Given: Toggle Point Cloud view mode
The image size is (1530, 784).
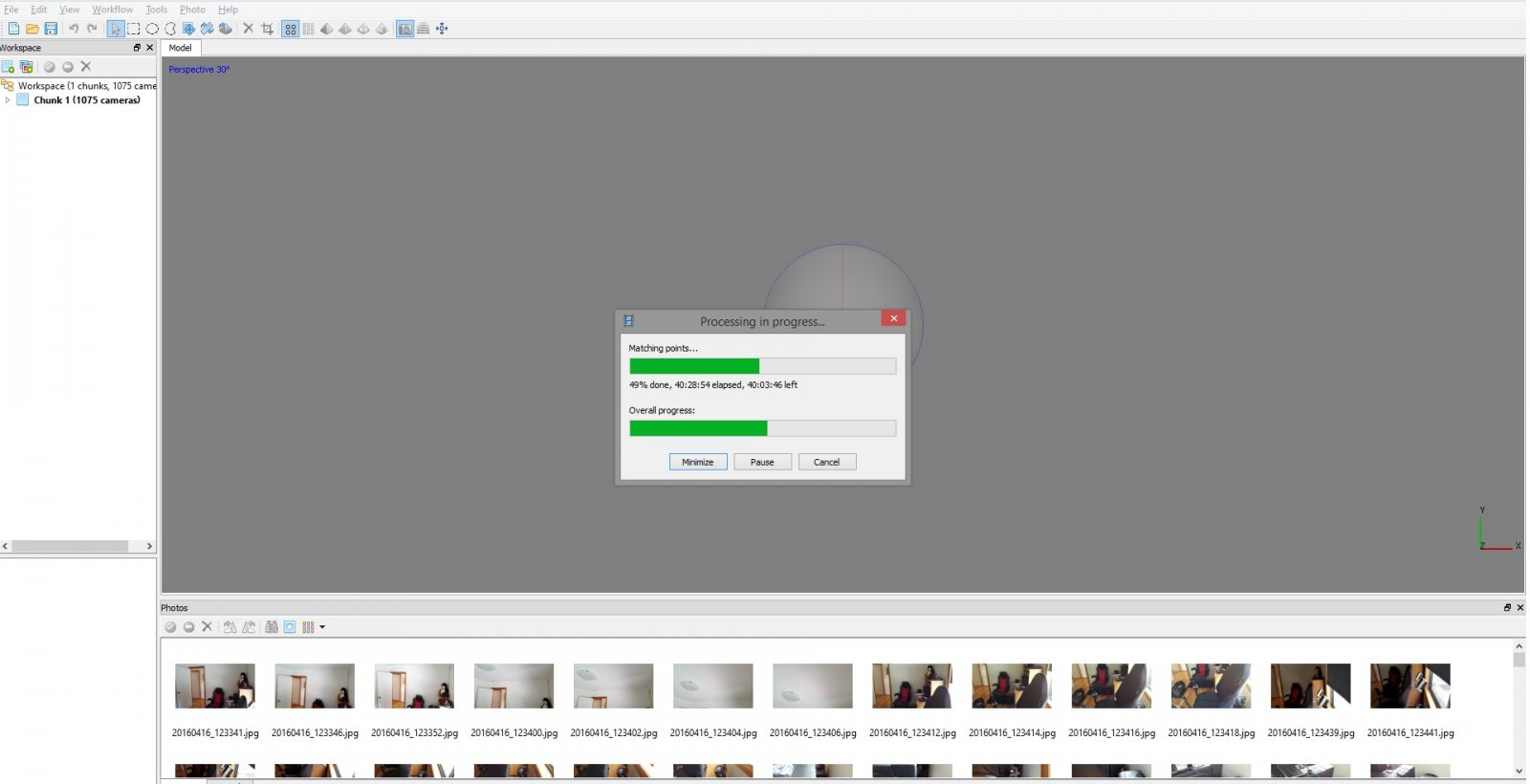Looking at the screenshot, I should pyautogui.click(x=290, y=29).
